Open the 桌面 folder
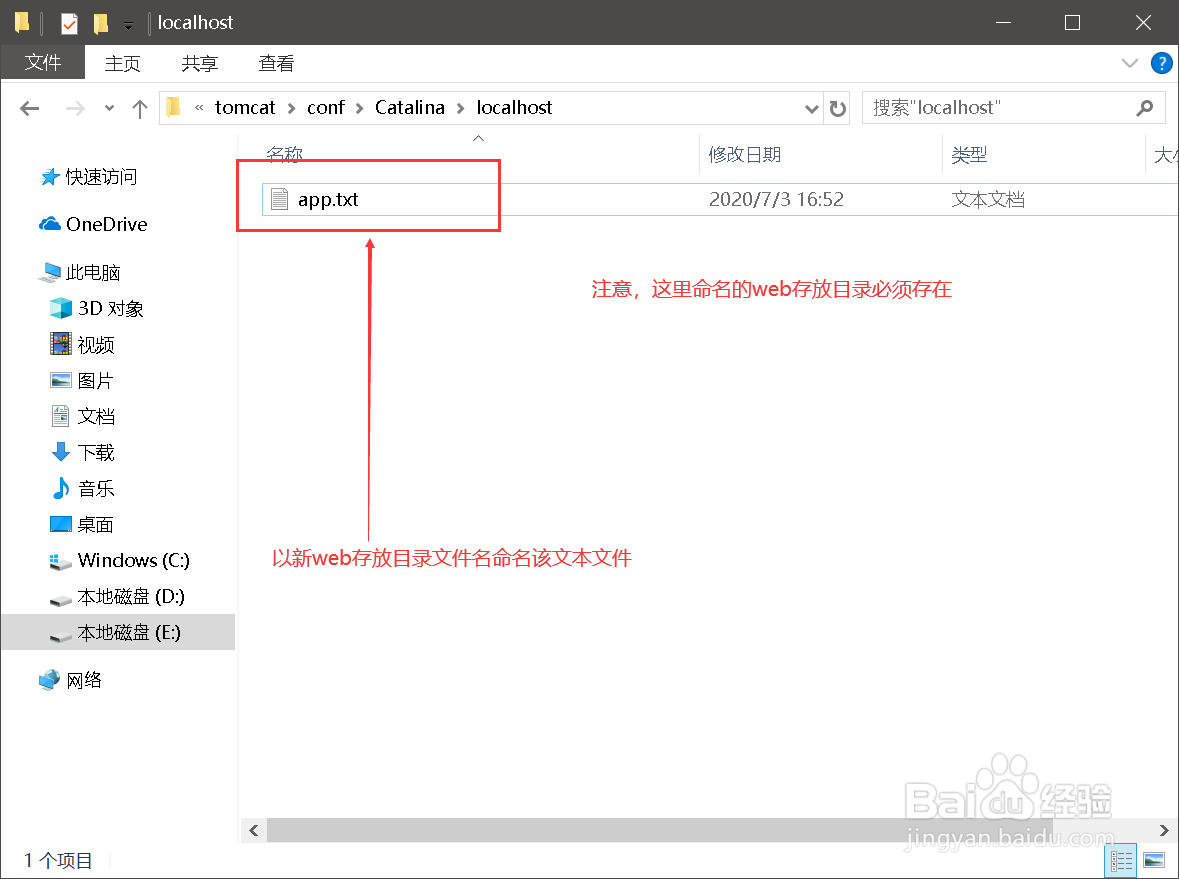Image resolution: width=1179 pixels, height=879 pixels. point(95,525)
